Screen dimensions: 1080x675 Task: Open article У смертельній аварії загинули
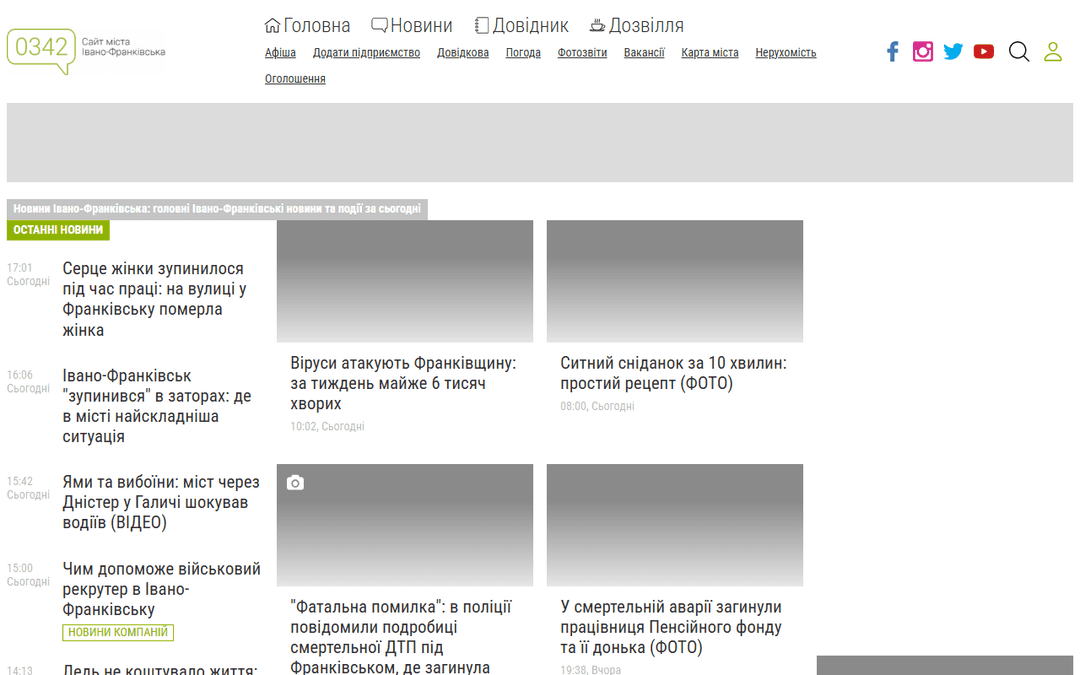coord(671,627)
